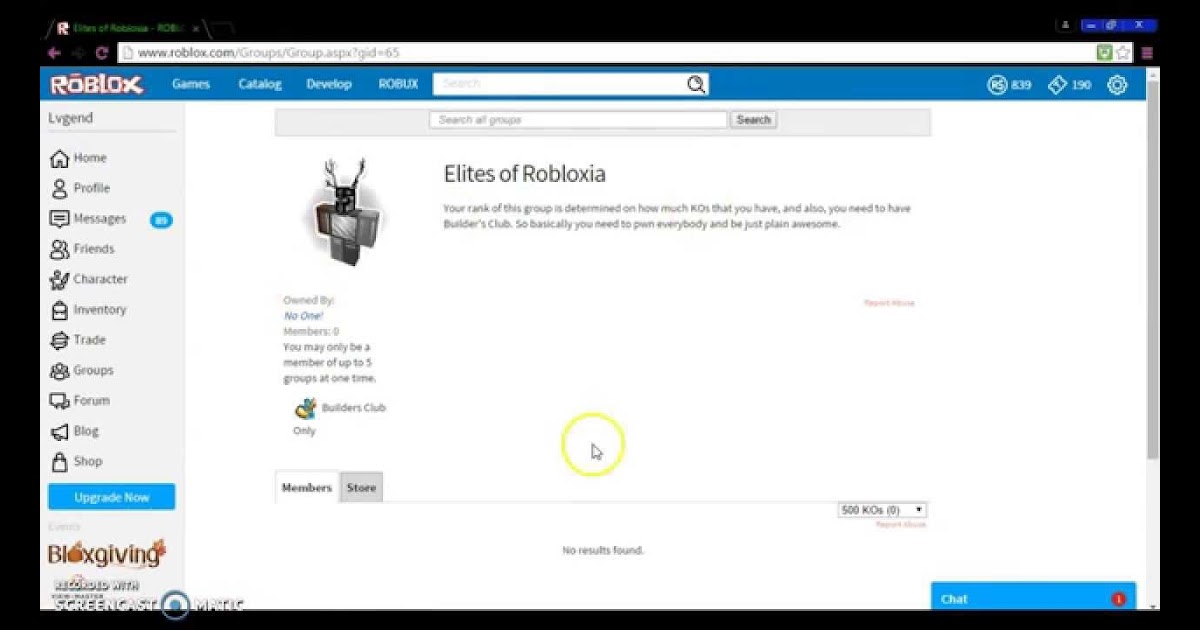Bookmark this page with the star
Viewport: 1200px width, 630px height.
pos(1123,53)
